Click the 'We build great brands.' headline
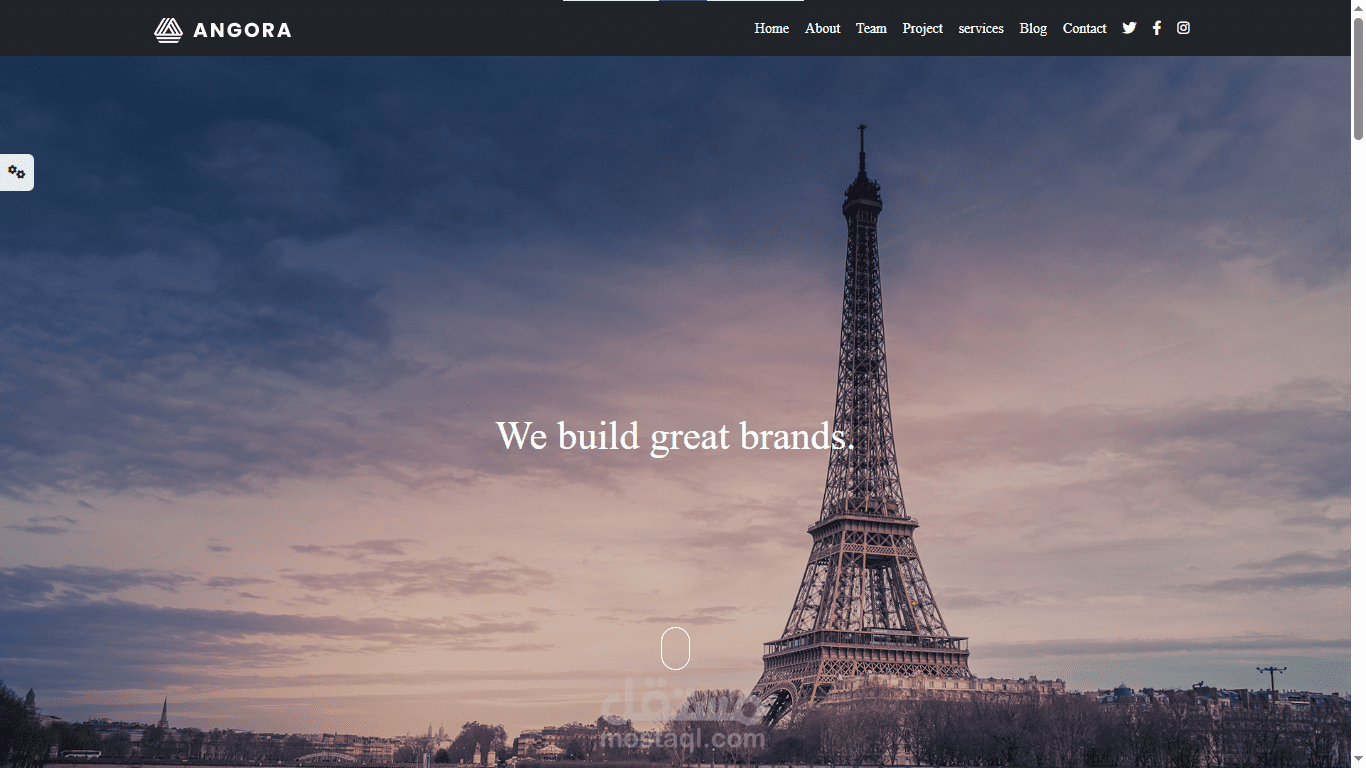Screen dimensions: 1366x768 pos(675,436)
